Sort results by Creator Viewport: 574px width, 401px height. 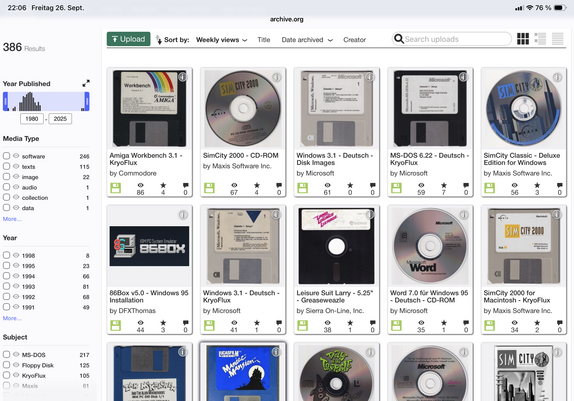tap(354, 40)
